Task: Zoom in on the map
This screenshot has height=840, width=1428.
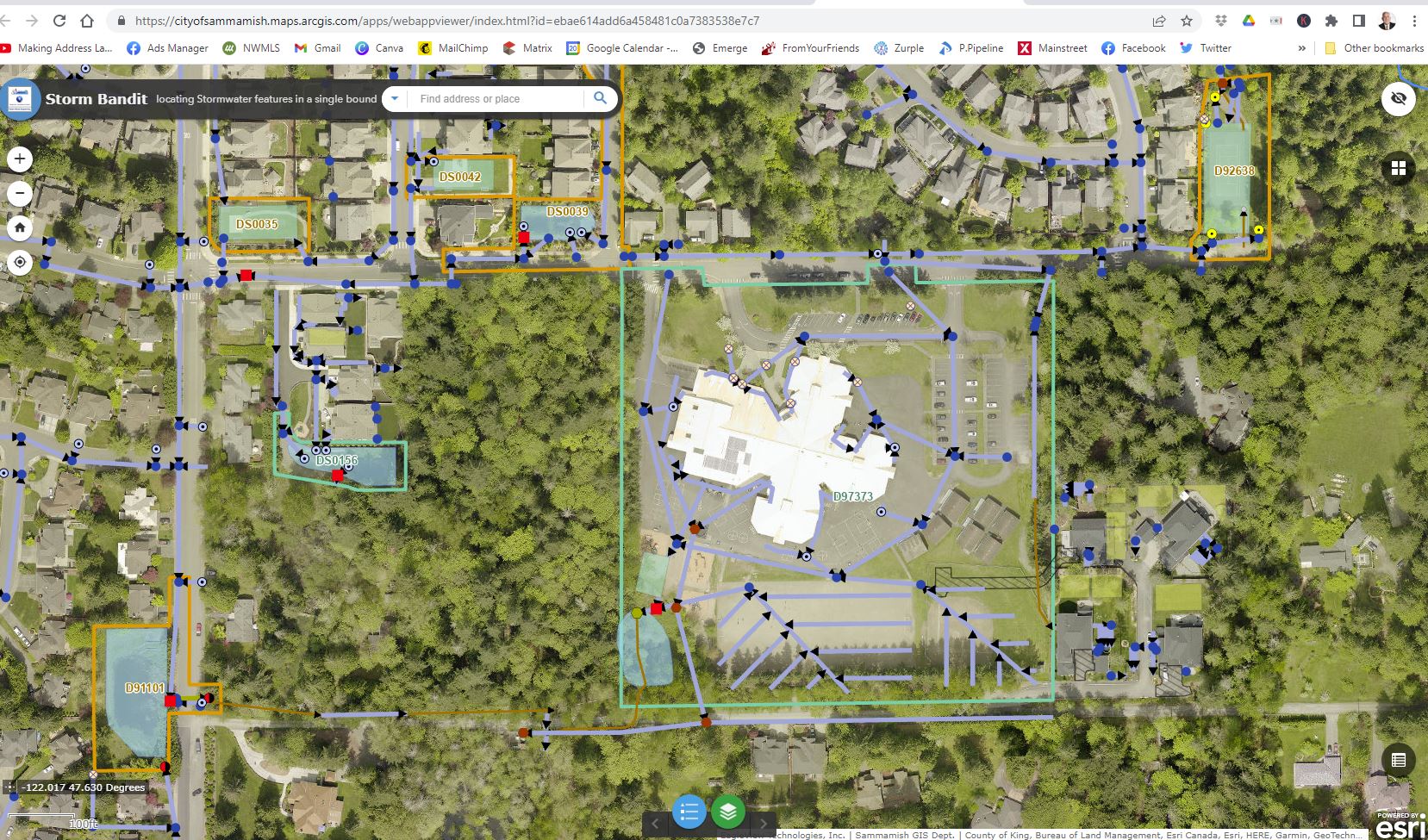Action: 19,159
